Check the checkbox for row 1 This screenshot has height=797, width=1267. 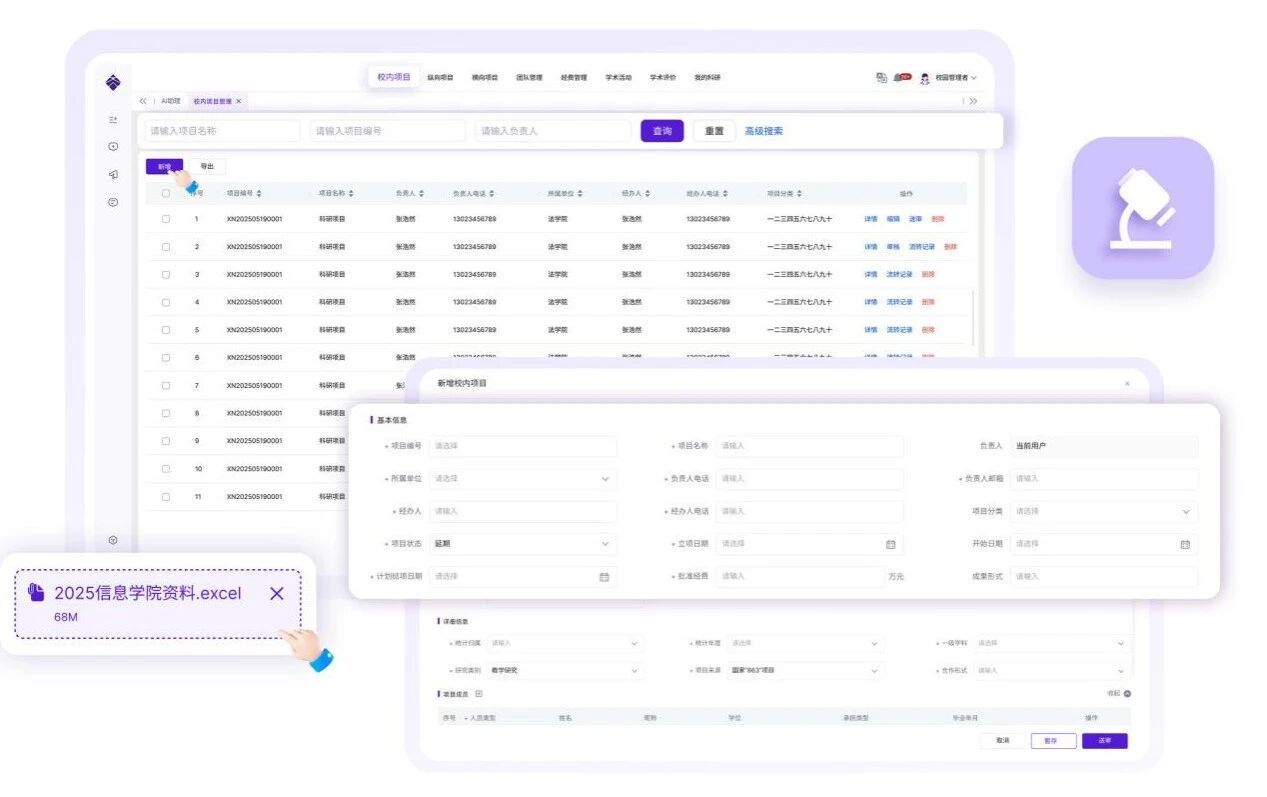[x=166, y=219]
